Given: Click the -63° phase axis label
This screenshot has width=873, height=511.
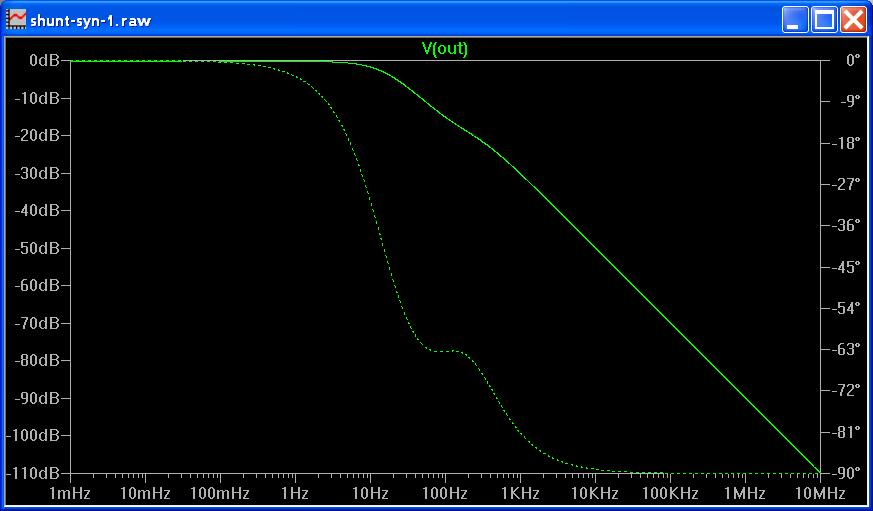Looking at the screenshot, I should (x=845, y=349).
